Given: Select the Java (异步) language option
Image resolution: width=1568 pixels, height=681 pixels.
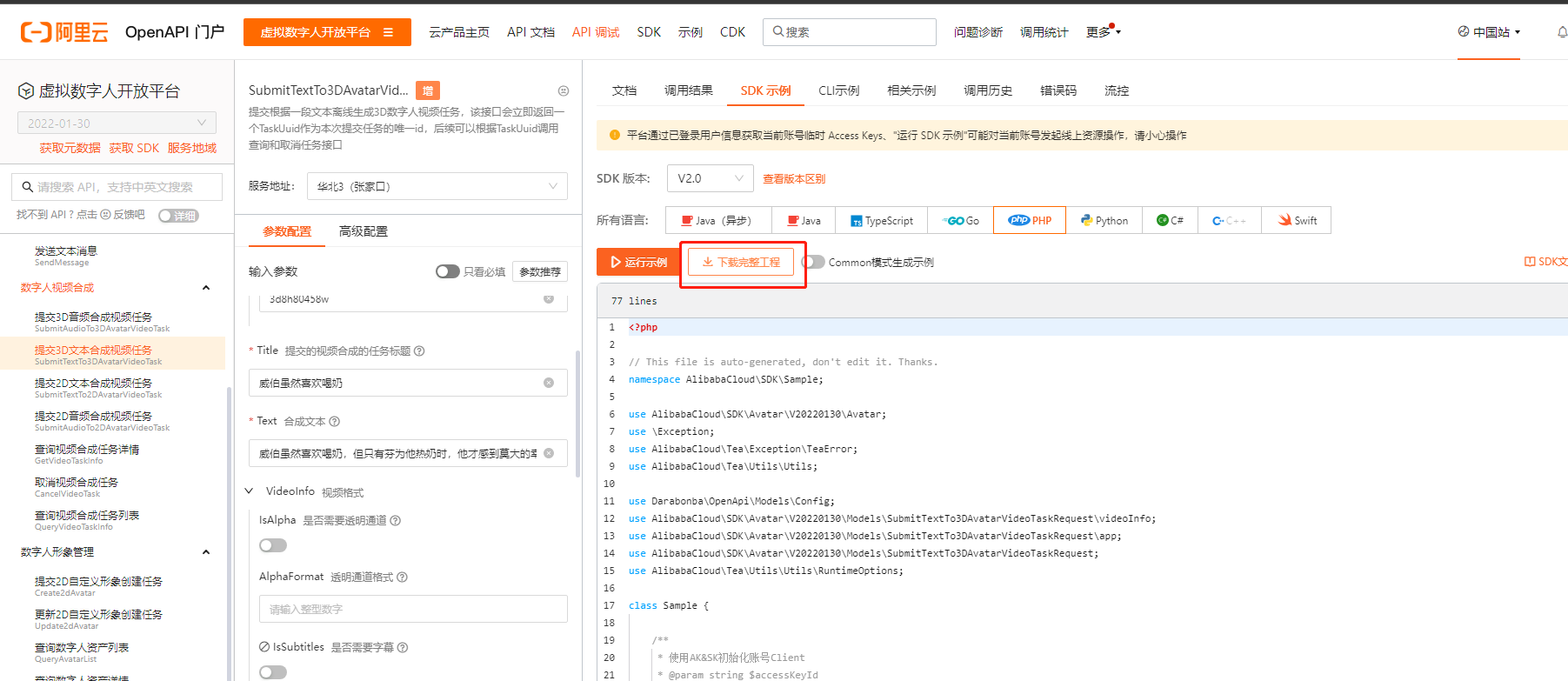Looking at the screenshot, I should [x=718, y=220].
